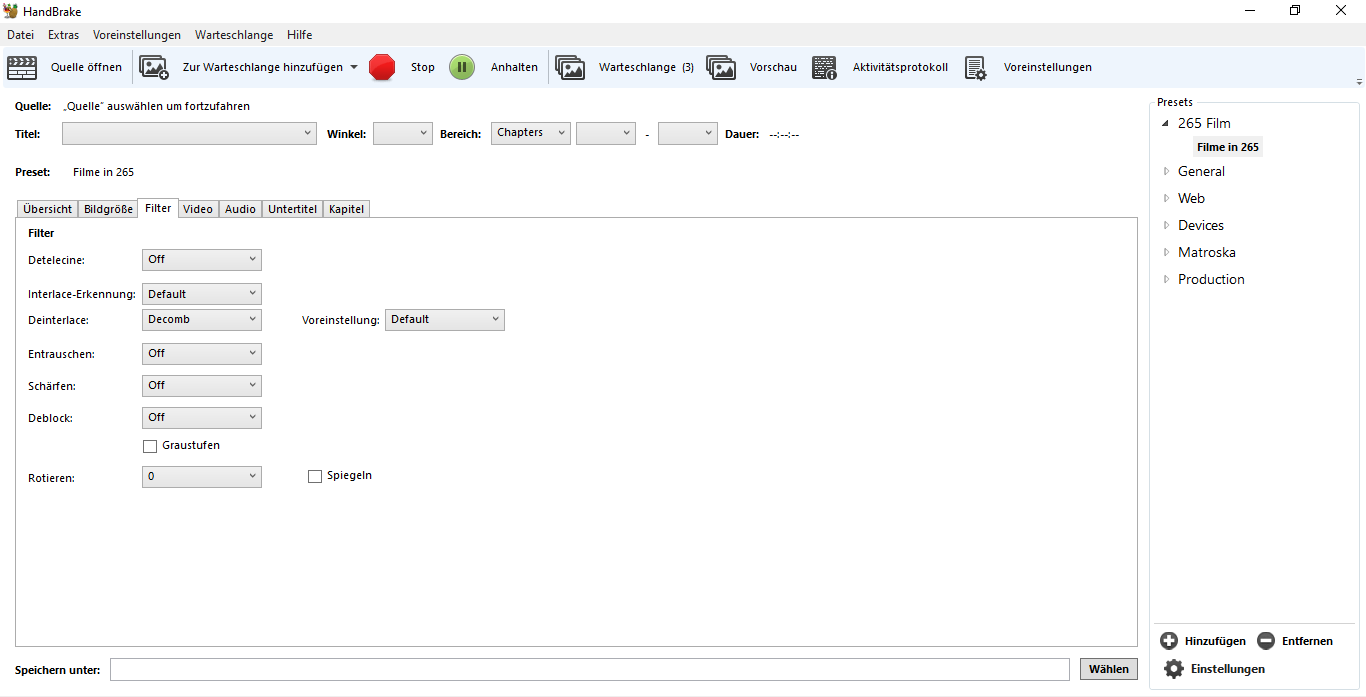Collapse the 265 Film preset group
The image size is (1366, 697).
point(1165,124)
